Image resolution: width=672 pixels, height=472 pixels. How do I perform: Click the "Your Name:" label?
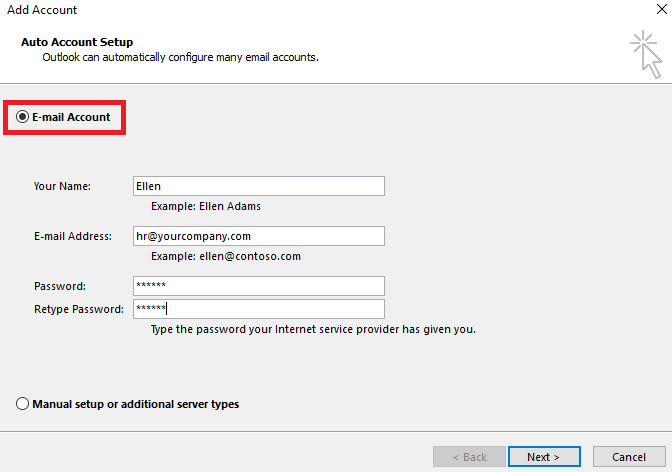click(x=62, y=186)
